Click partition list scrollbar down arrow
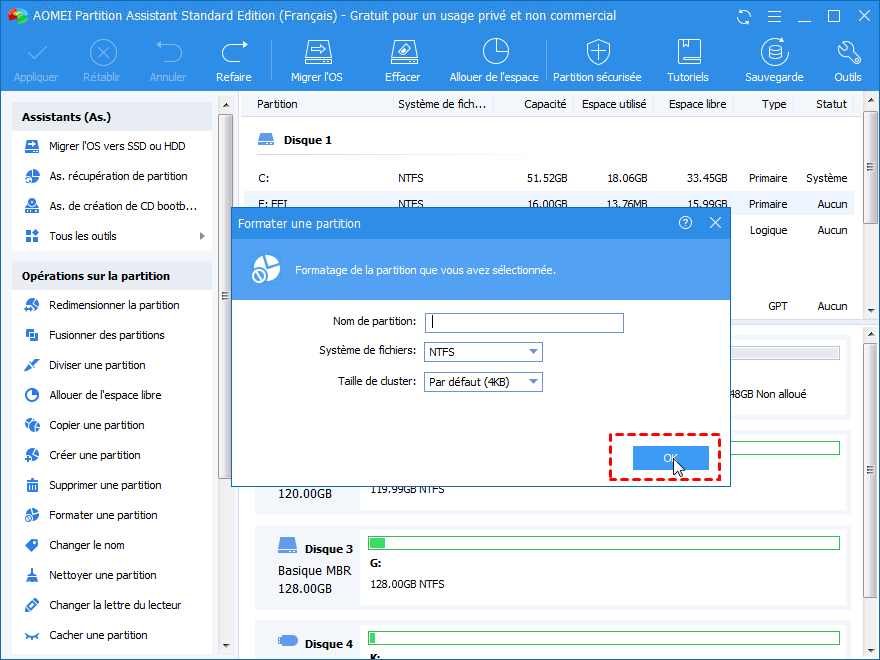 (x=871, y=310)
